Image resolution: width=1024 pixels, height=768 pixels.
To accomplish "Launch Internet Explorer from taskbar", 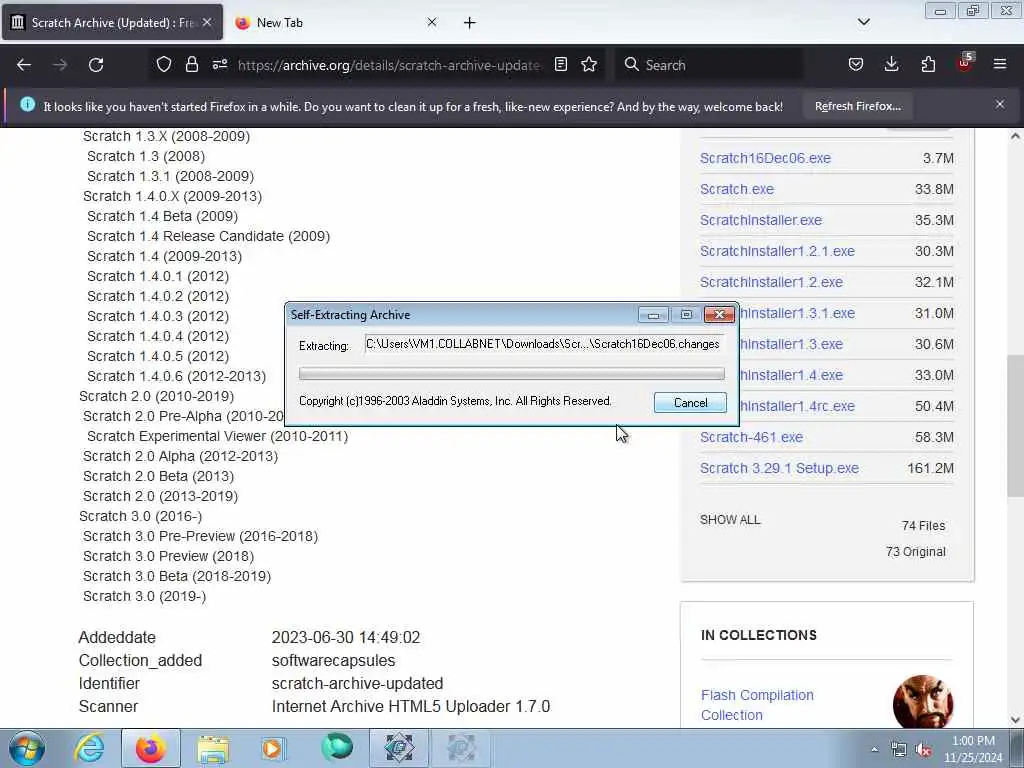I will [89, 748].
